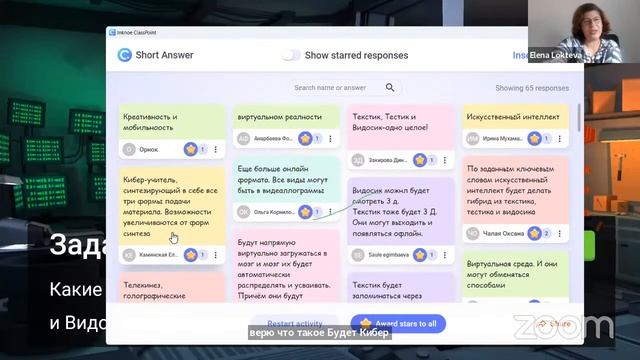The height and width of the screenshot is (360, 640).
Task: Open more options for Каминская Ел... card
Action: point(216,255)
